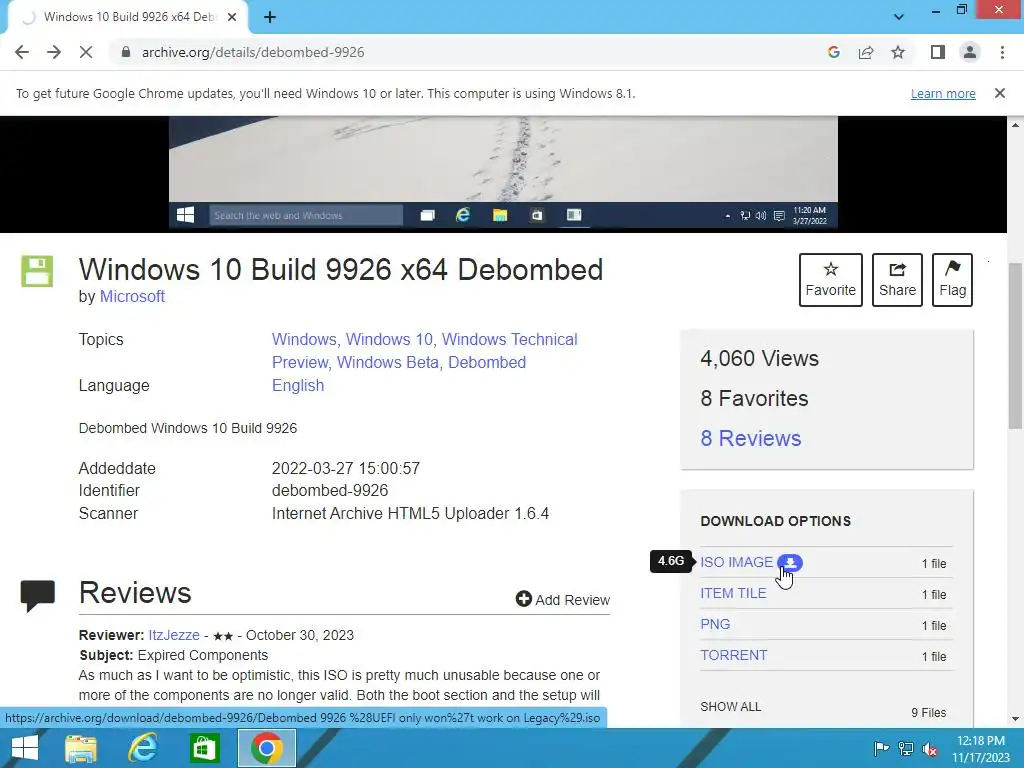The height and width of the screenshot is (768, 1024).
Task: Click the muted volume tray icon
Action: [930, 749]
